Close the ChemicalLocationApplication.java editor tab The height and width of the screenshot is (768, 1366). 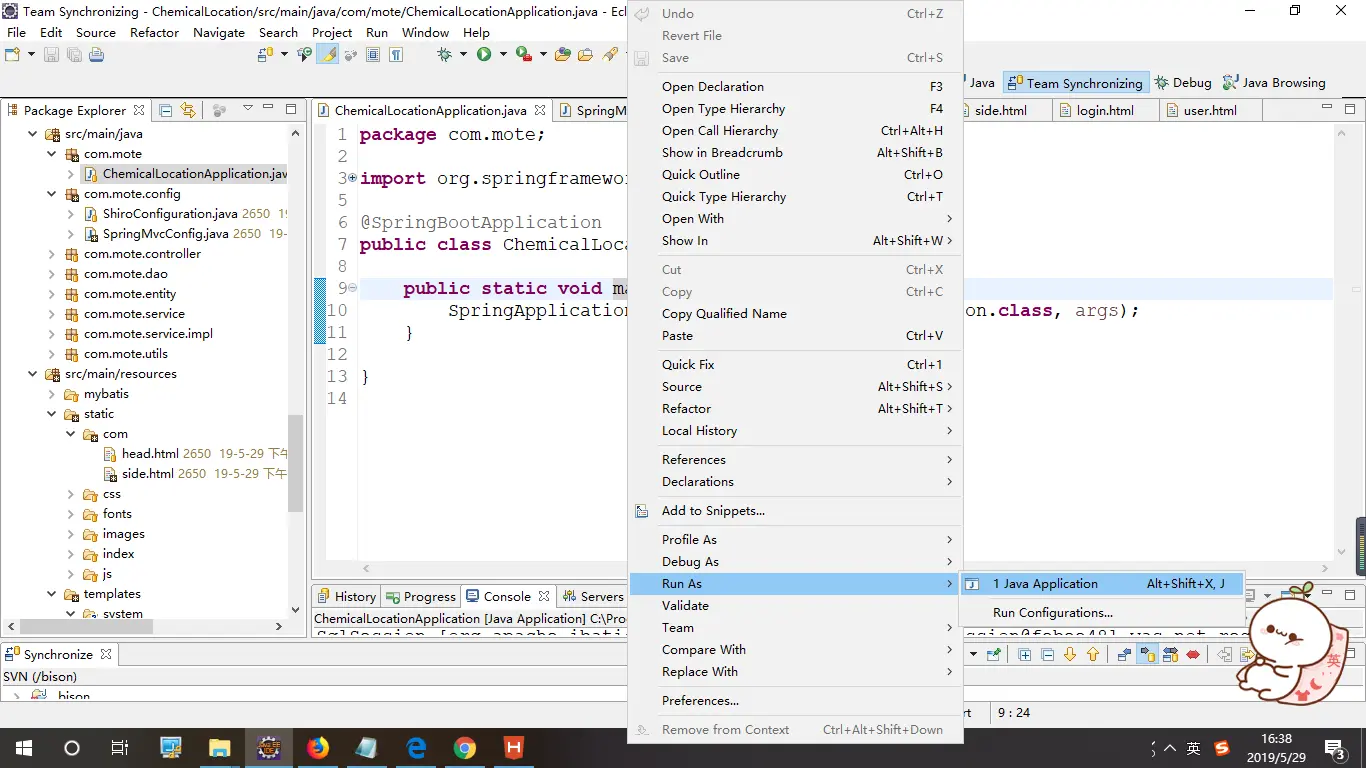coord(540,110)
